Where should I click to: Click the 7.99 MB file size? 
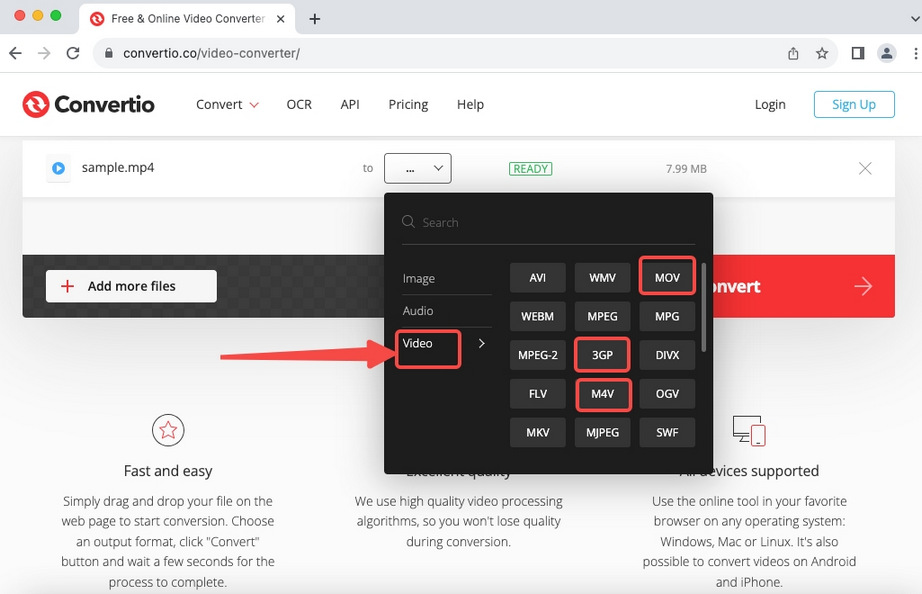(686, 169)
